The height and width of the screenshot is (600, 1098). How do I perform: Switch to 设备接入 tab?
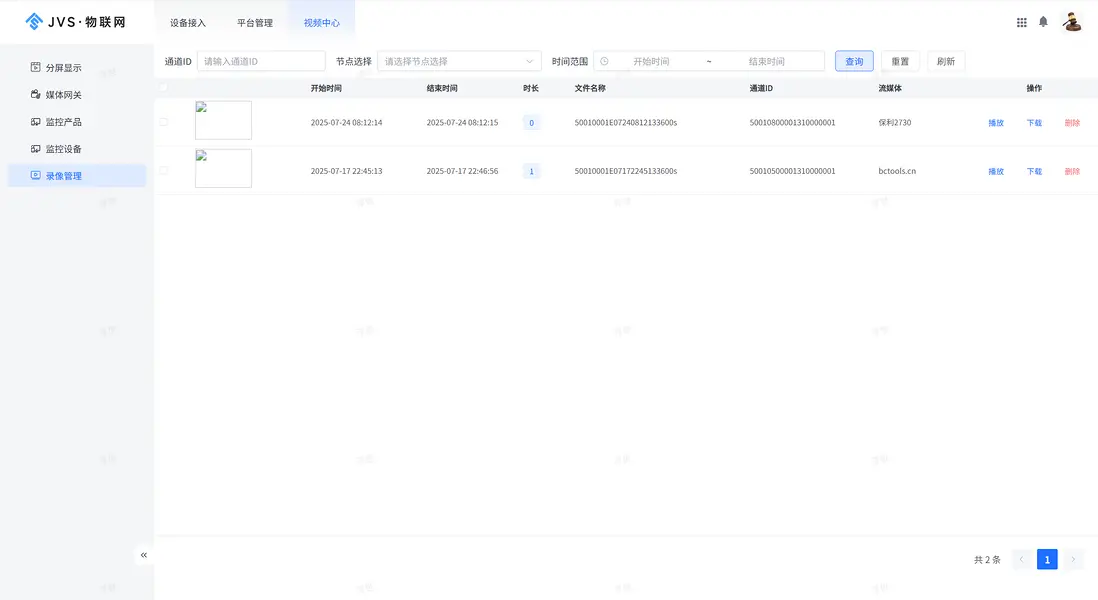(x=188, y=22)
